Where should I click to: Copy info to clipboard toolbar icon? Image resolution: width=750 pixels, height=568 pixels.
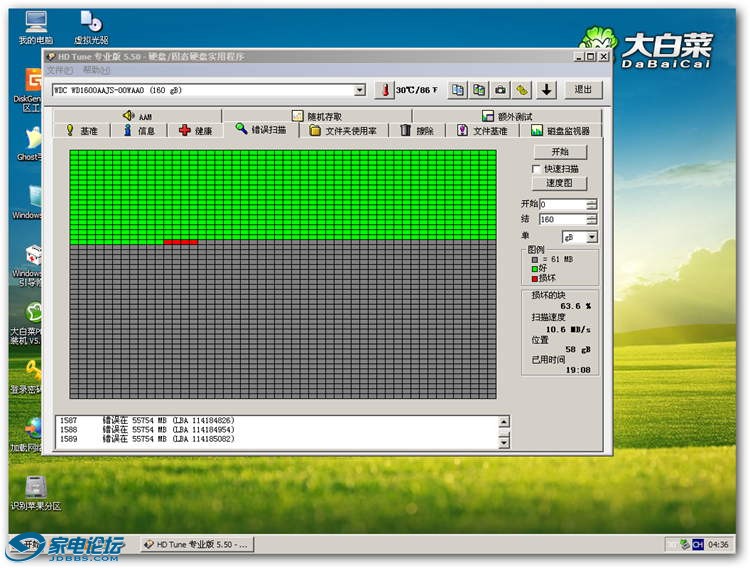pos(458,90)
